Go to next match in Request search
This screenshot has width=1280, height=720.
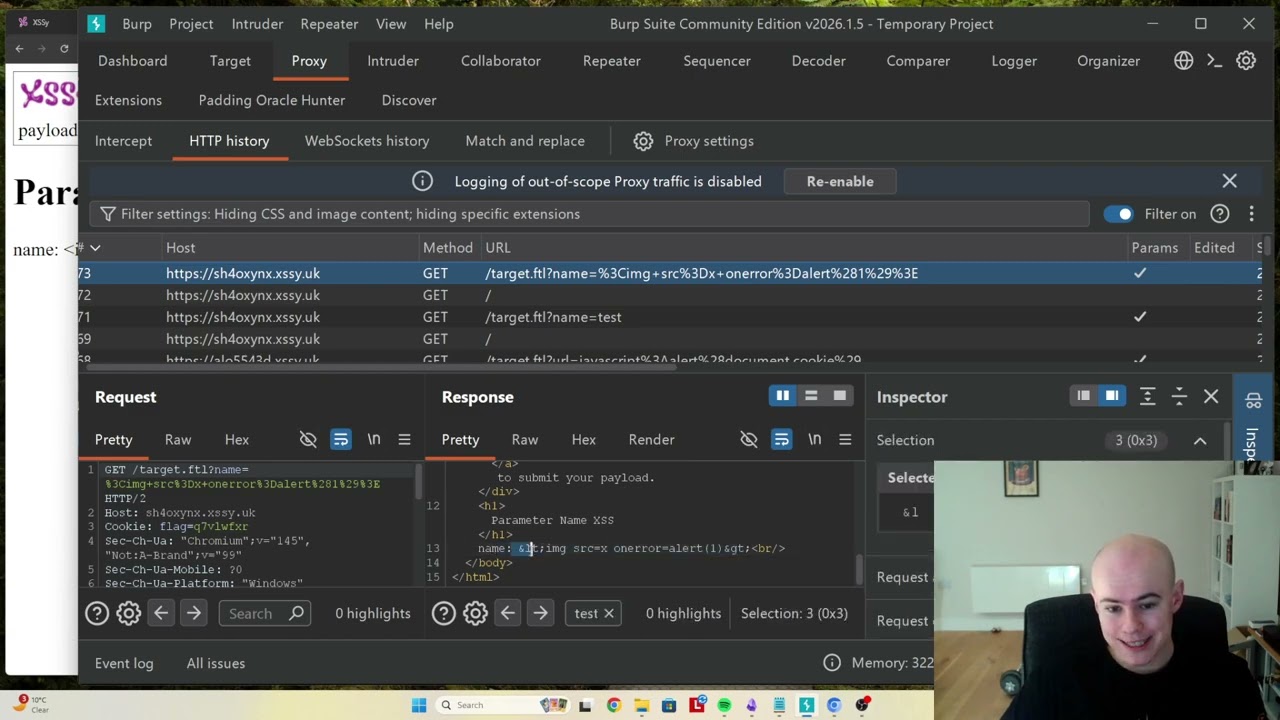tap(194, 613)
